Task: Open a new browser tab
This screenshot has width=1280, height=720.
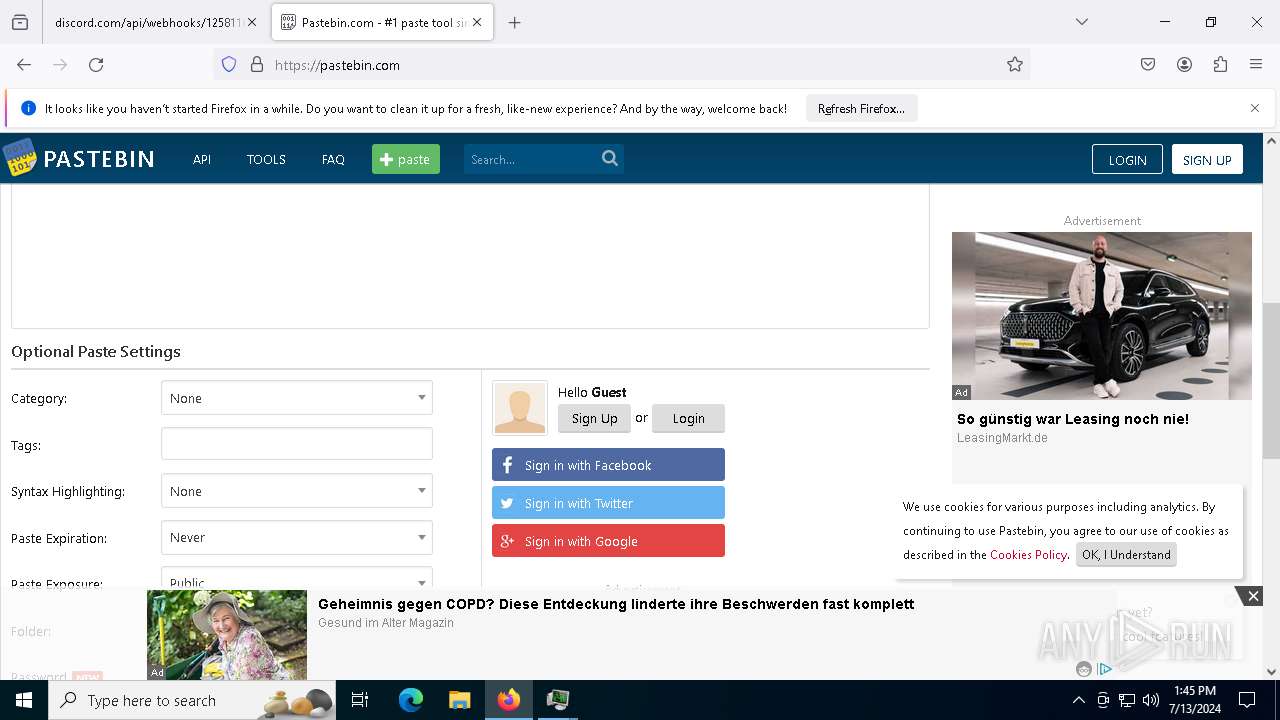Action: pos(515,22)
